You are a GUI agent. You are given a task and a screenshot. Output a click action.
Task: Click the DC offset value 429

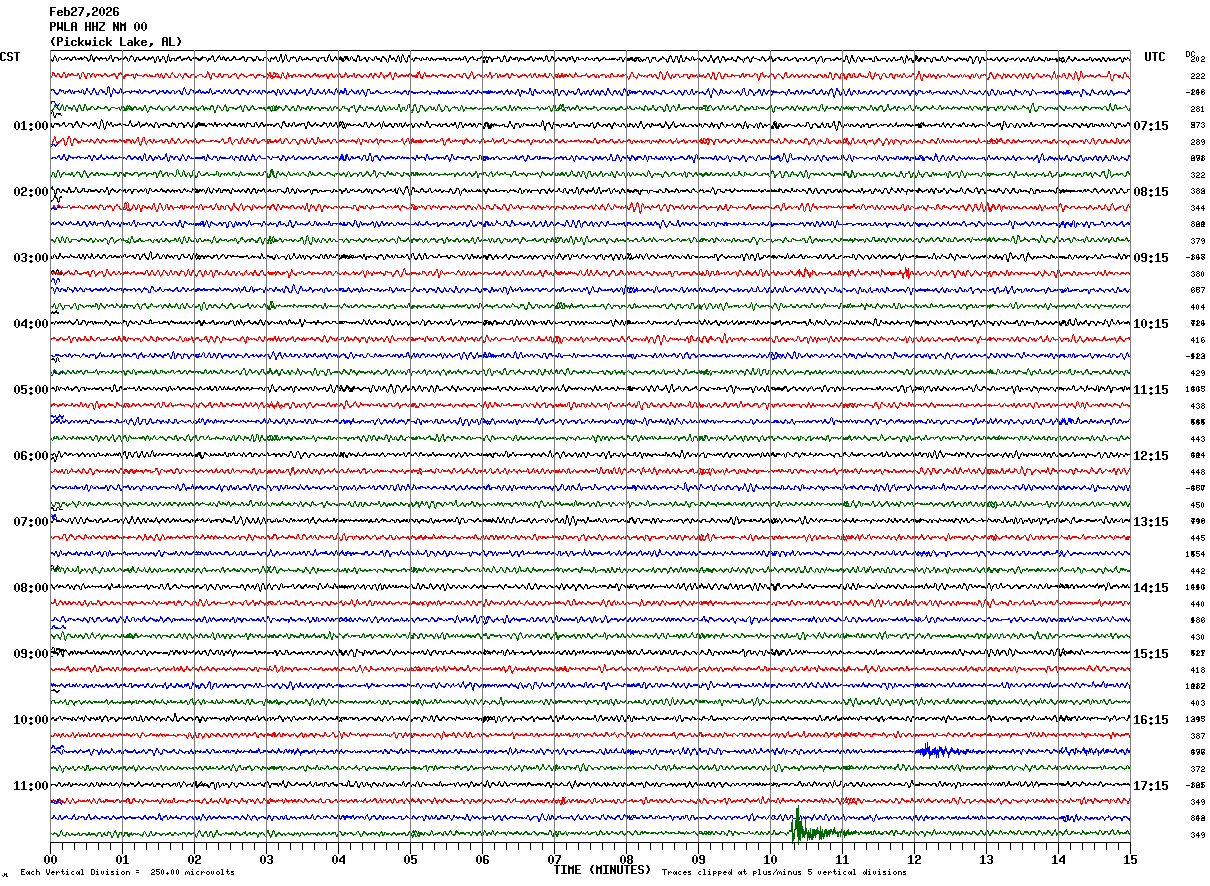pyautogui.click(x=1197, y=373)
